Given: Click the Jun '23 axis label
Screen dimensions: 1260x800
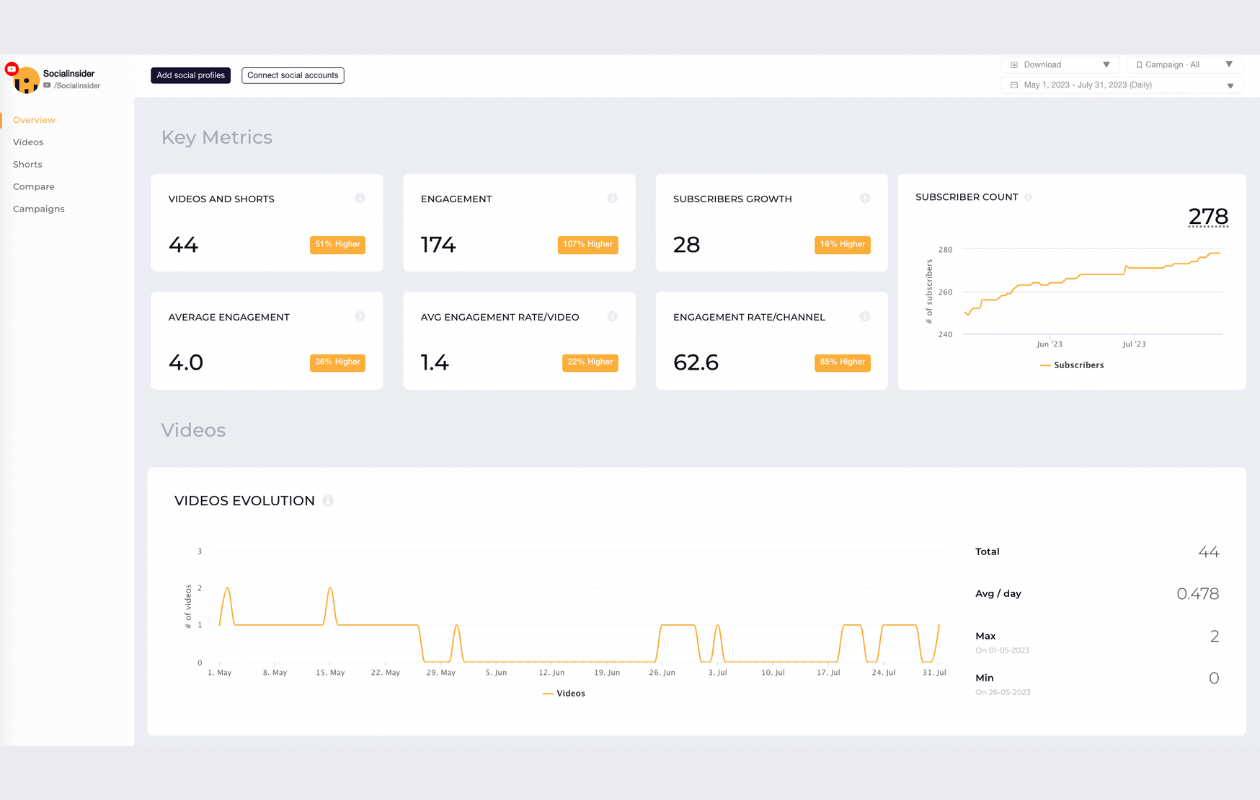Looking at the screenshot, I should [1049, 344].
